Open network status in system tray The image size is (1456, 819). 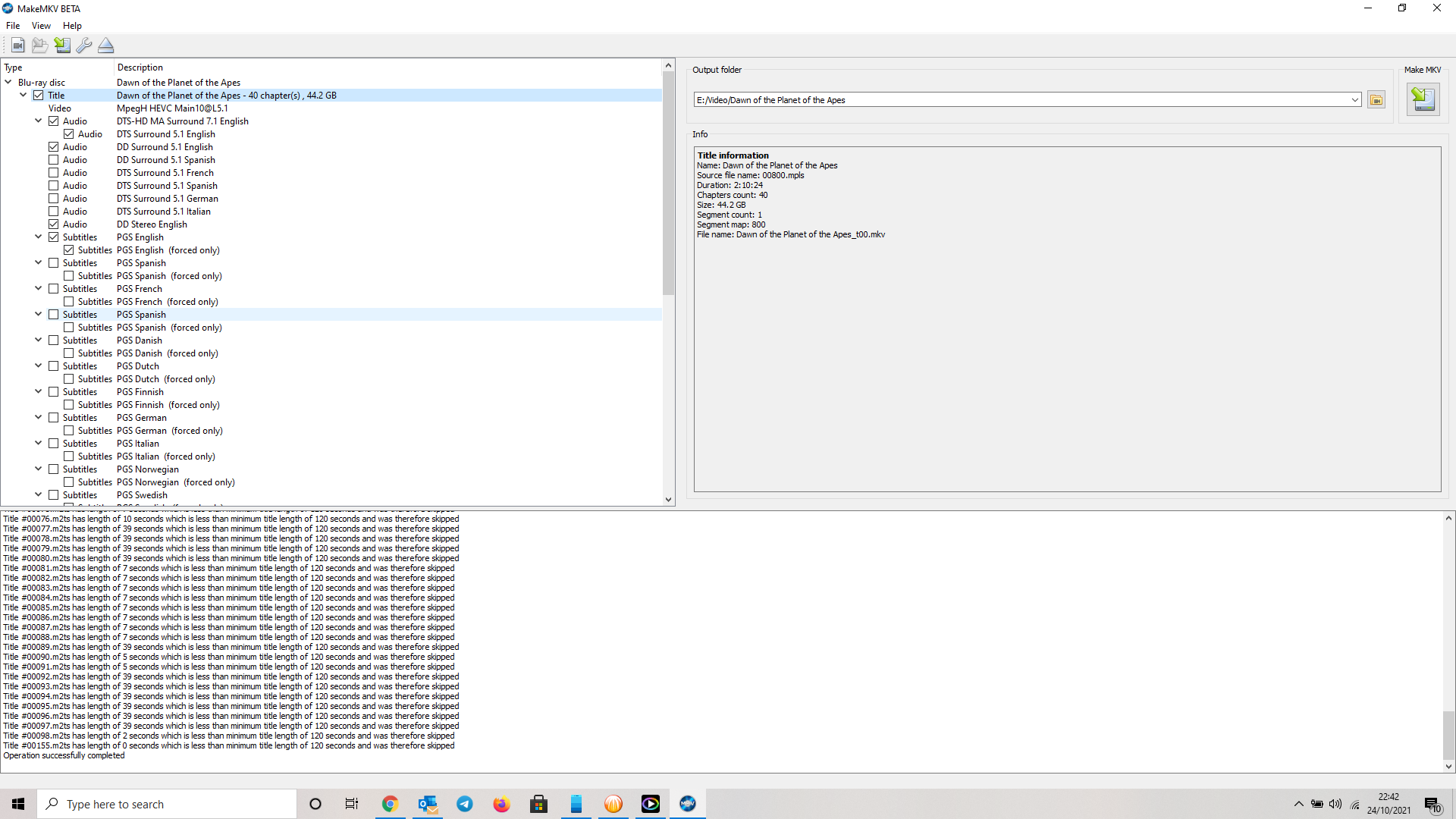click(x=1355, y=804)
